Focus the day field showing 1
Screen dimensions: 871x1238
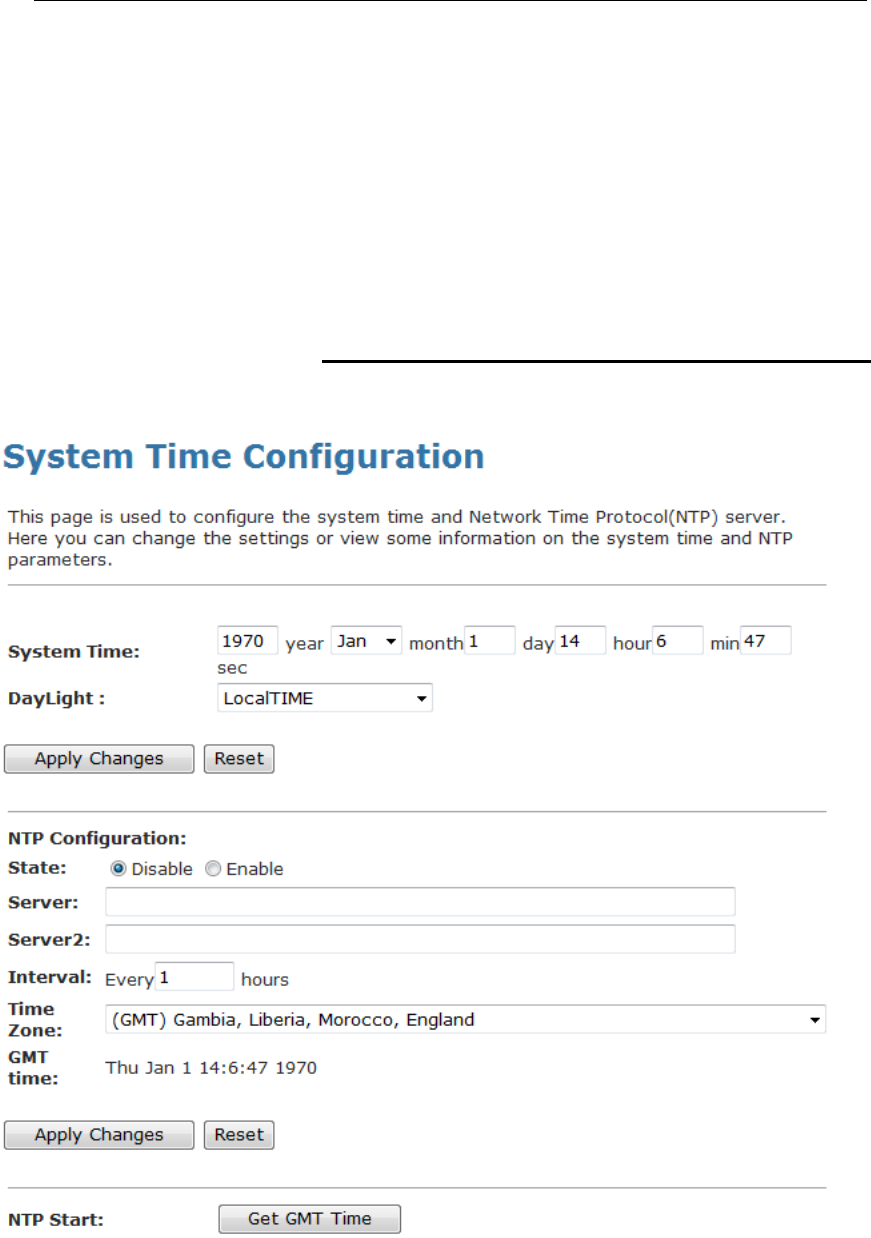point(490,640)
